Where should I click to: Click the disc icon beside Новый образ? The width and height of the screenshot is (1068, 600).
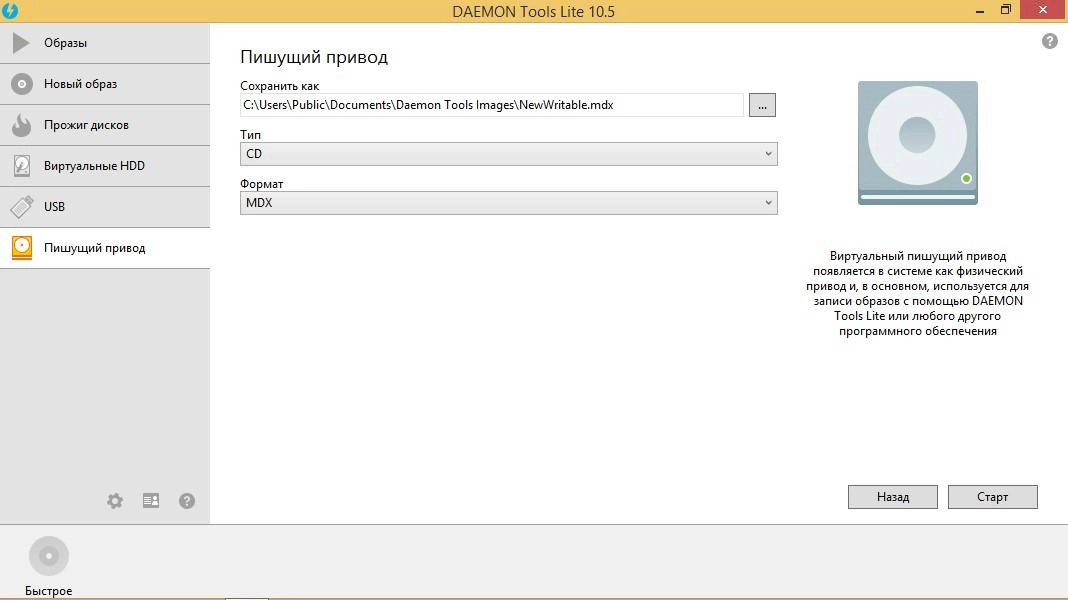pos(22,84)
